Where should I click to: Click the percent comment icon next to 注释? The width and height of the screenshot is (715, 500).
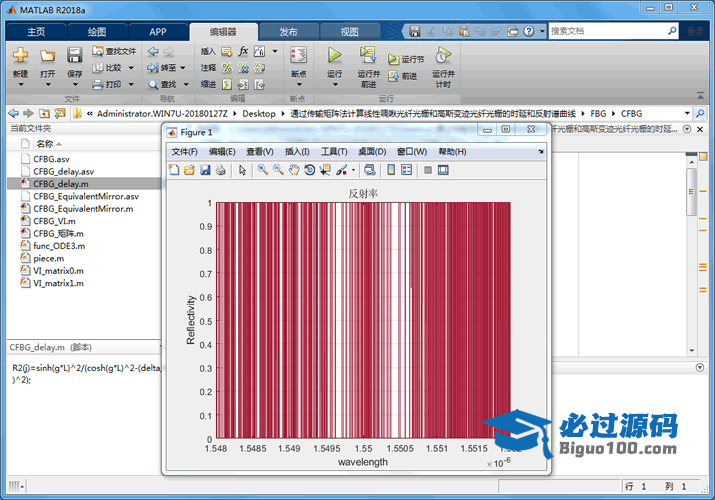click(x=227, y=68)
